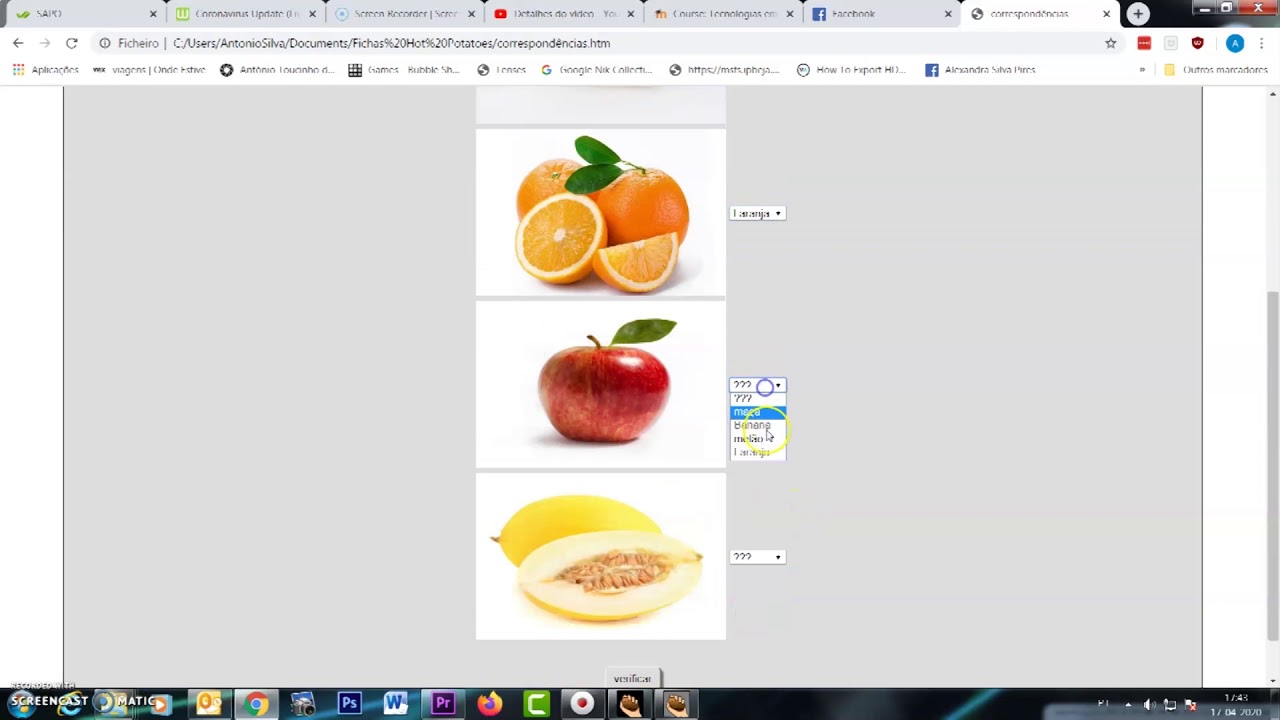
Task: Click the address bar URL field
Action: click(x=600, y=43)
